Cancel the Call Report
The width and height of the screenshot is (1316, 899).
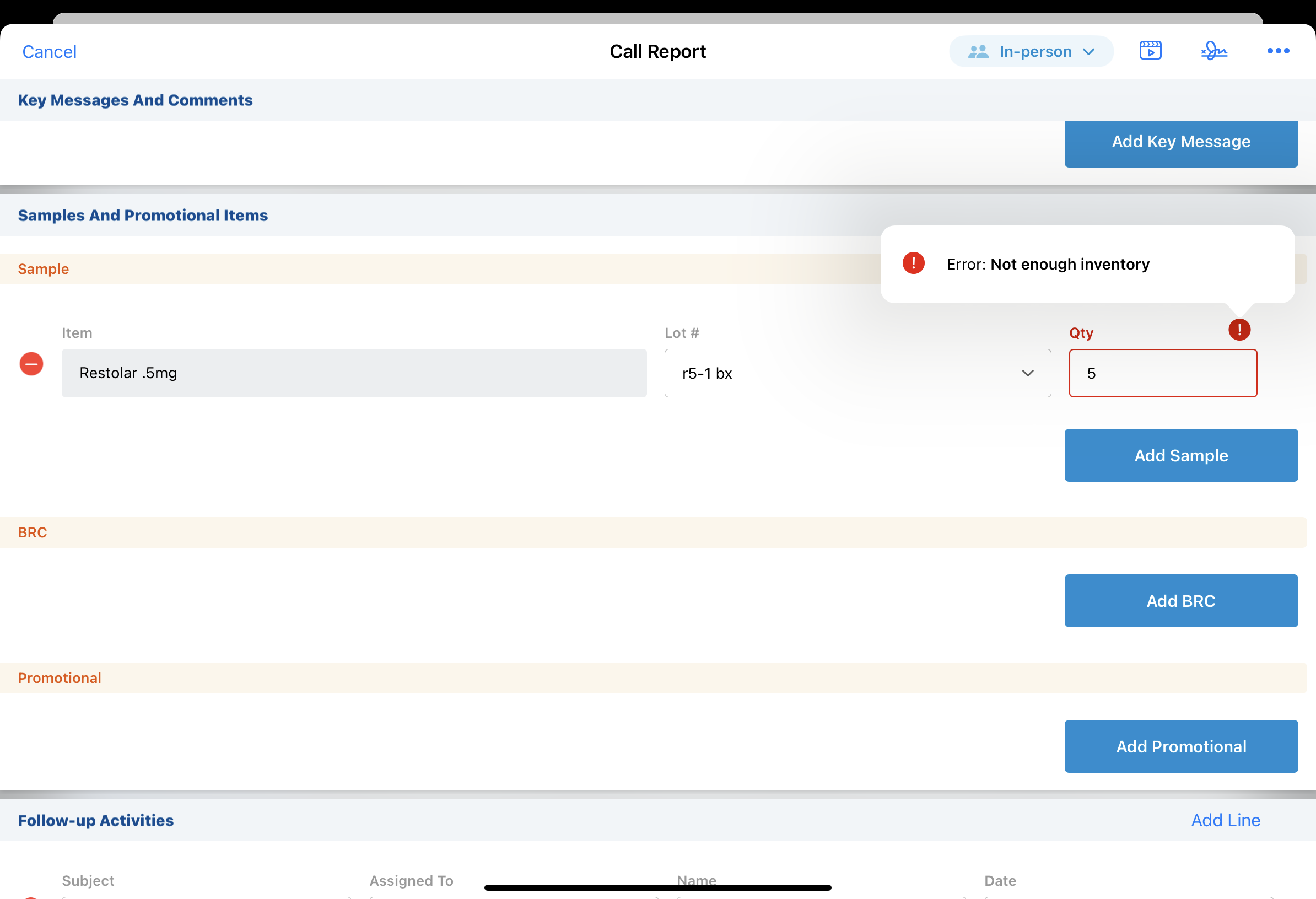point(49,52)
